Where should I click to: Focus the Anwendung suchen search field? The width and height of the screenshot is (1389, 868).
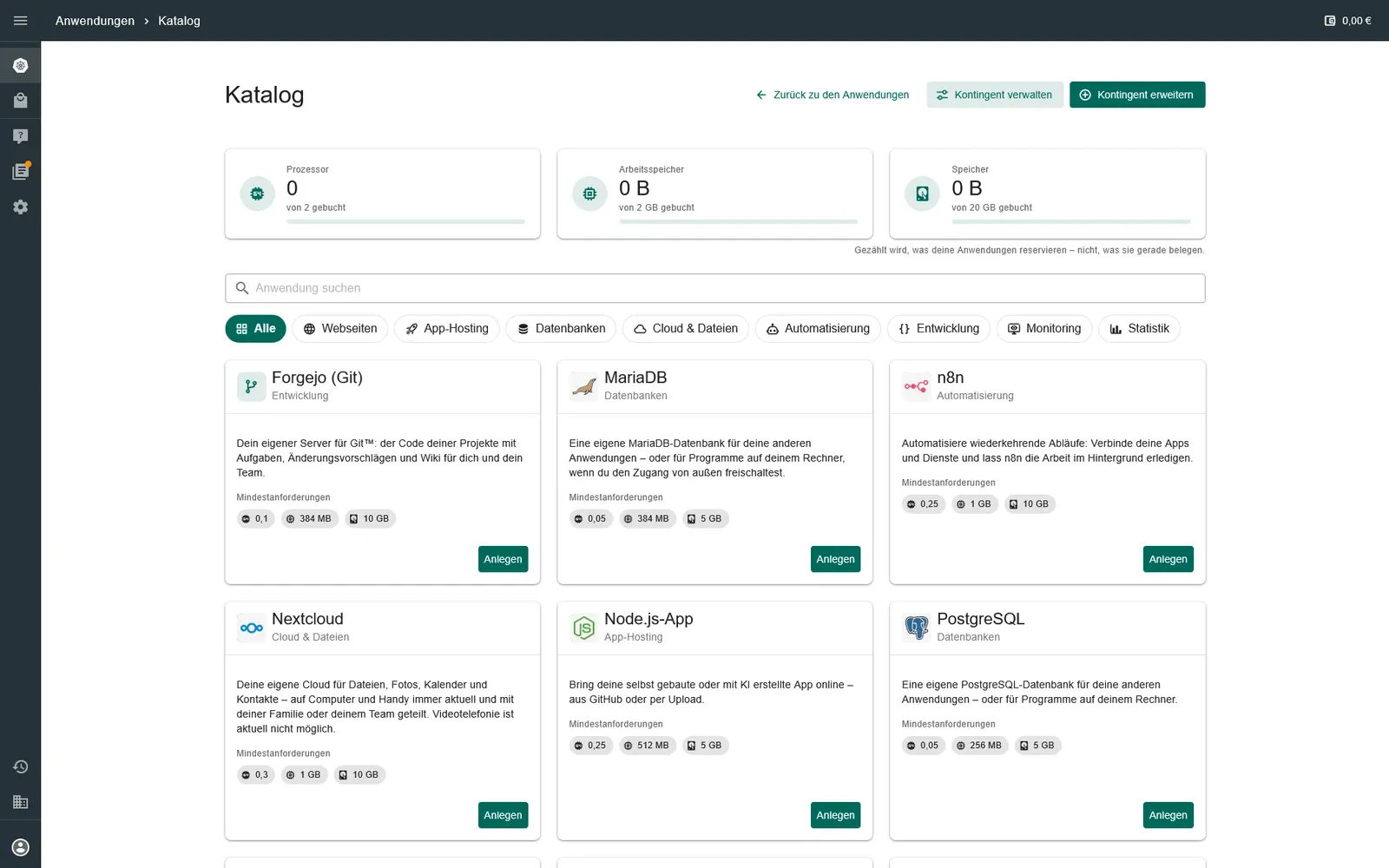715,288
